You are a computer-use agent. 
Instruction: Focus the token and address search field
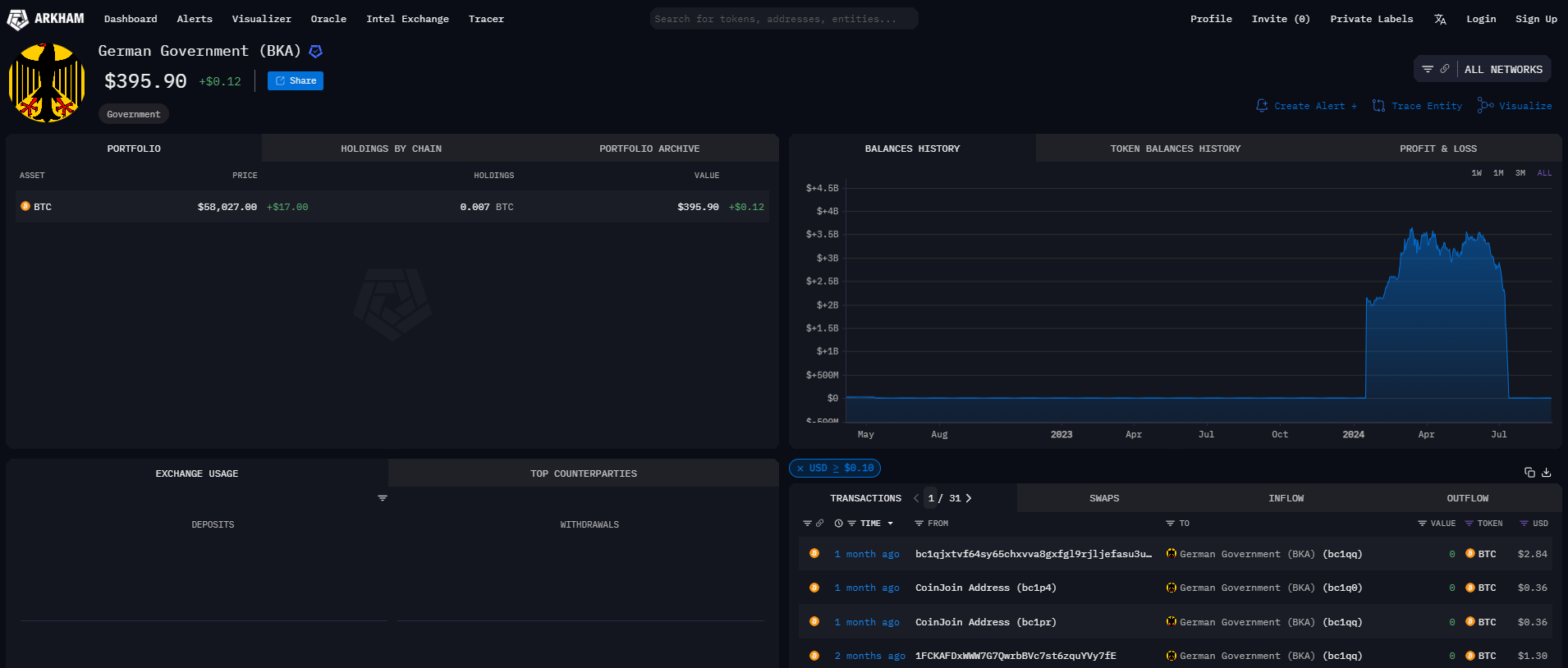point(784,19)
